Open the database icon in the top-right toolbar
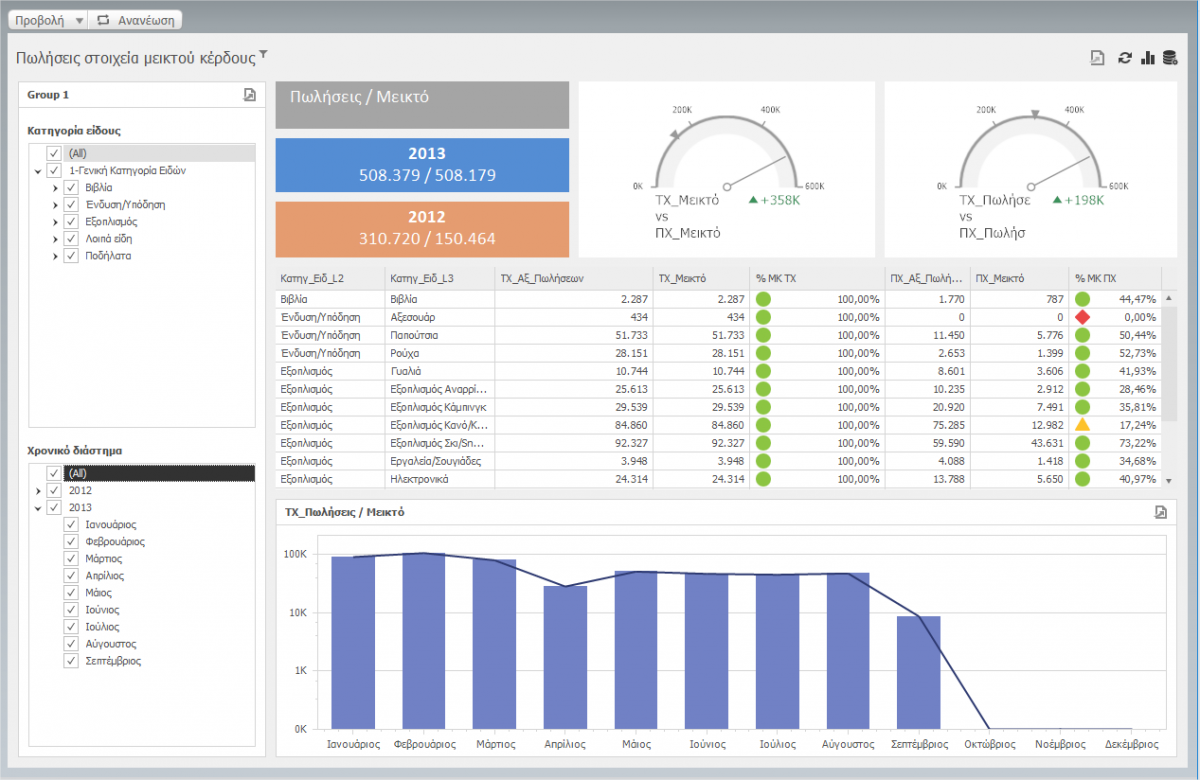The image size is (1200, 780). [x=1169, y=58]
